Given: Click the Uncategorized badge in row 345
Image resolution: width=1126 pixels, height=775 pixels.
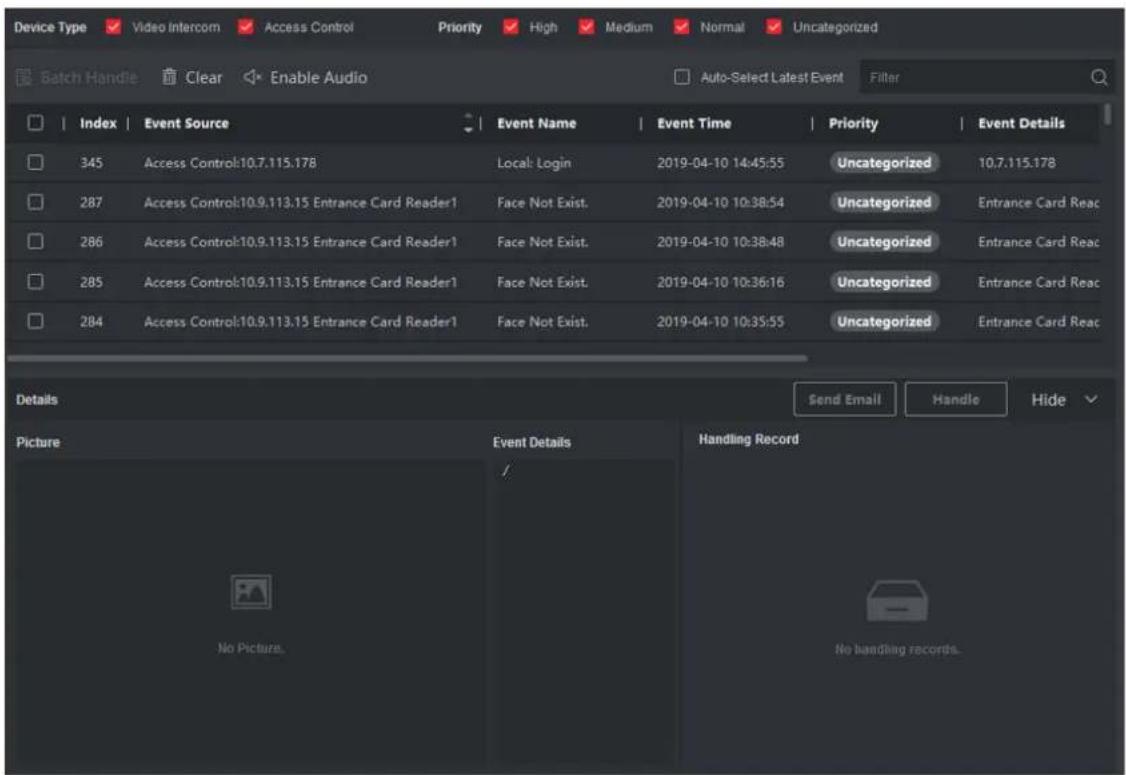Looking at the screenshot, I should click(x=884, y=163).
